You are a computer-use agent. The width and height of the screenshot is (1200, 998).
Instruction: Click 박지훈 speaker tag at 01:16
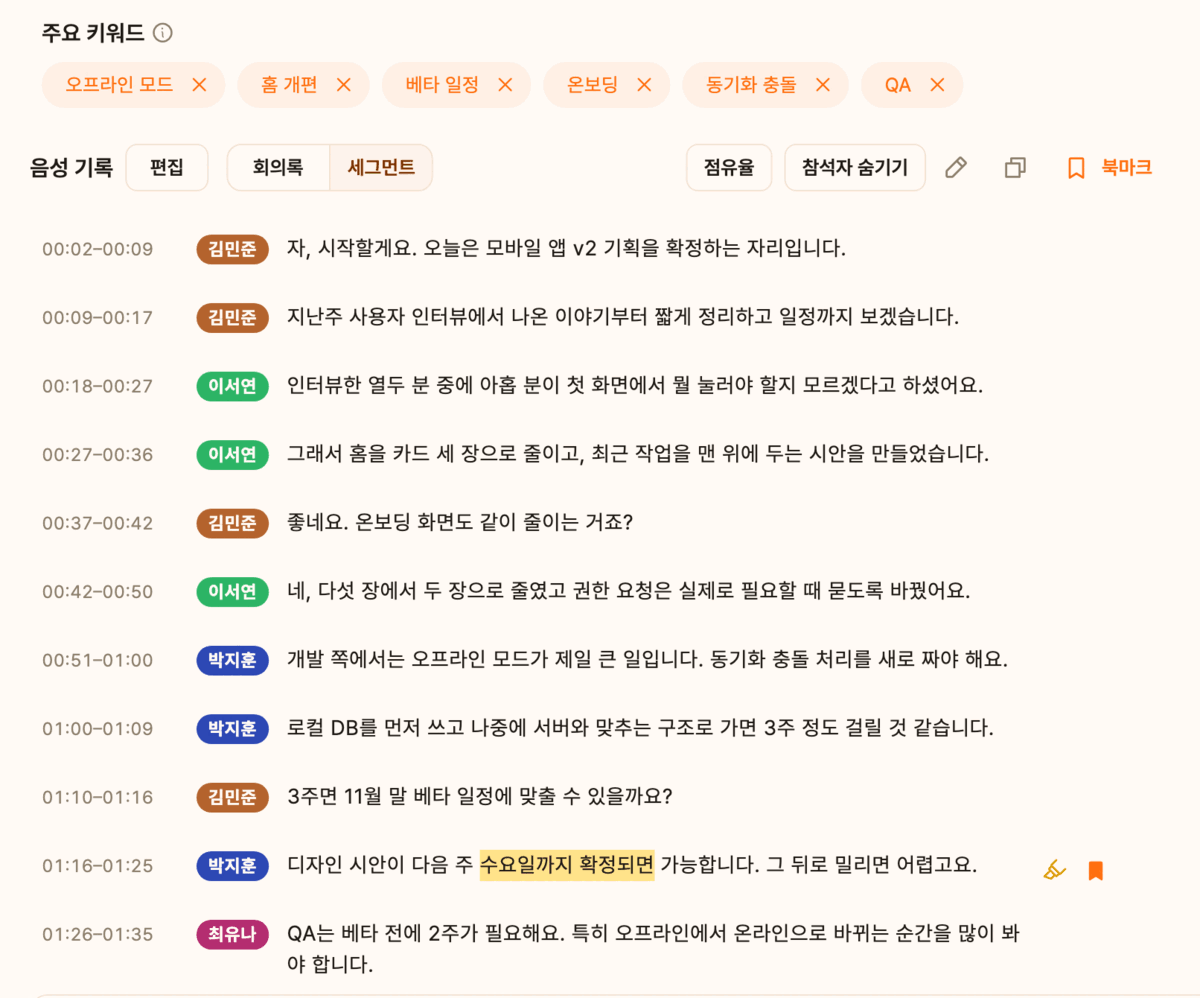(x=233, y=866)
